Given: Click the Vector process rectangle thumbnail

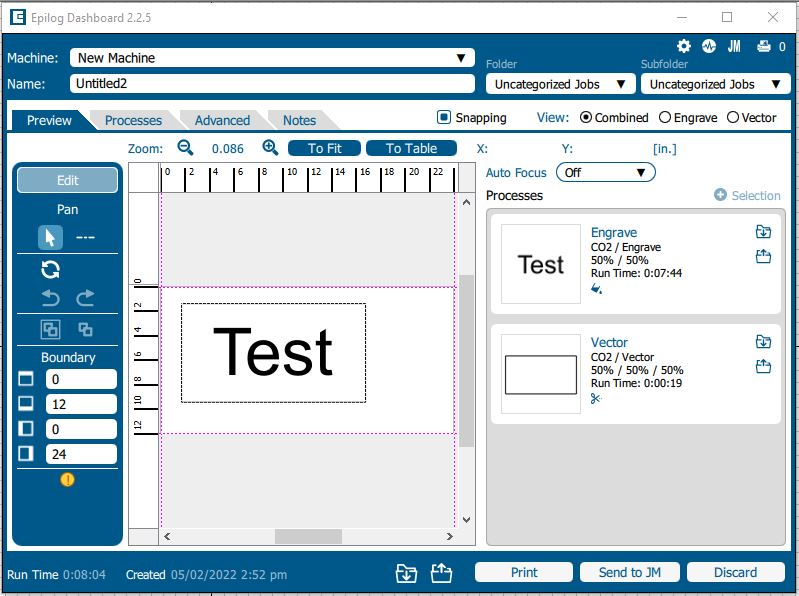Looking at the screenshot, I should 541,374.
